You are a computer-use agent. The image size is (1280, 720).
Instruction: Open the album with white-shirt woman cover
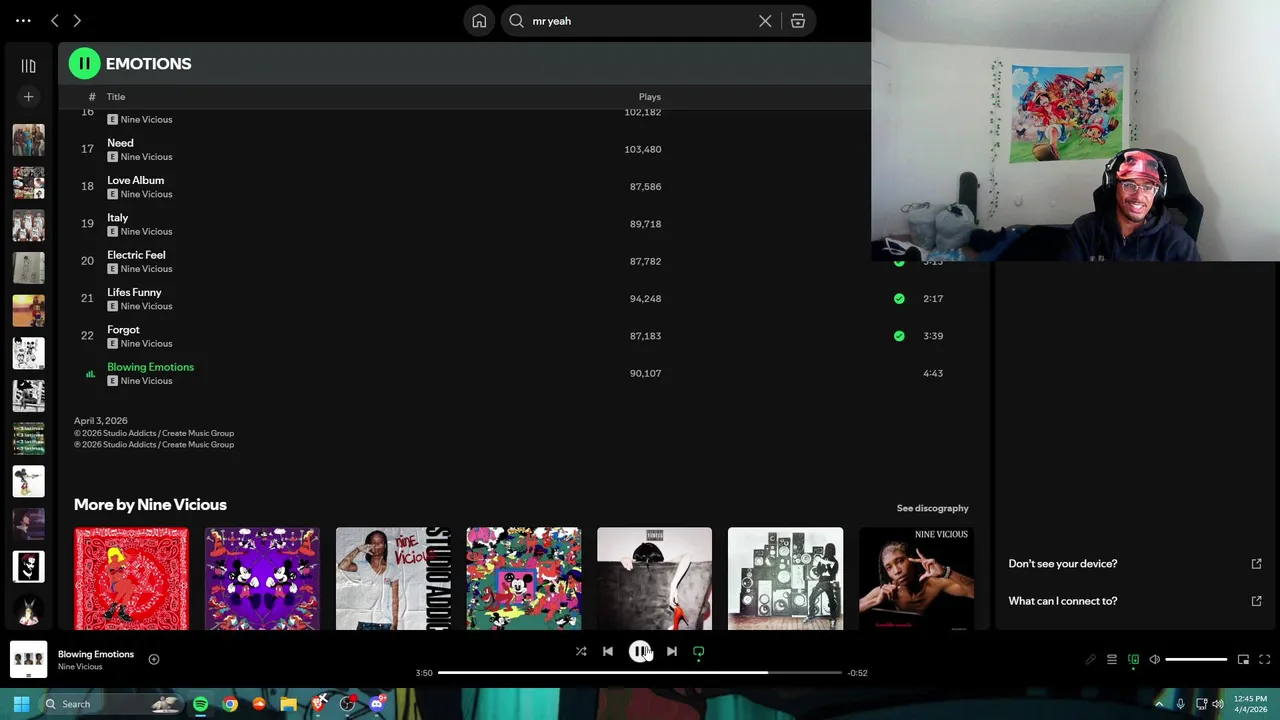(x=393, y=579)
